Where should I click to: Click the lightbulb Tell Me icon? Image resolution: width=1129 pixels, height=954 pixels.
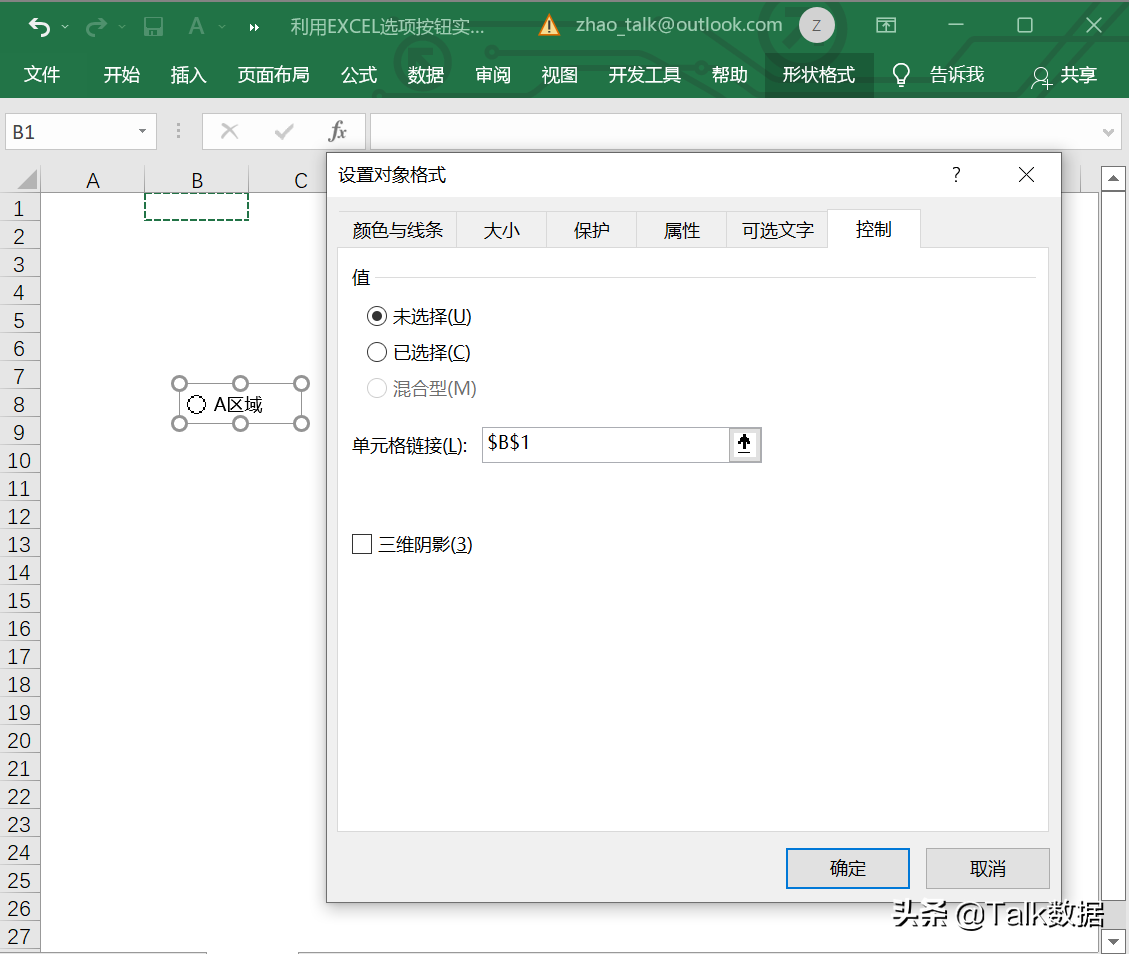point(901,74)
